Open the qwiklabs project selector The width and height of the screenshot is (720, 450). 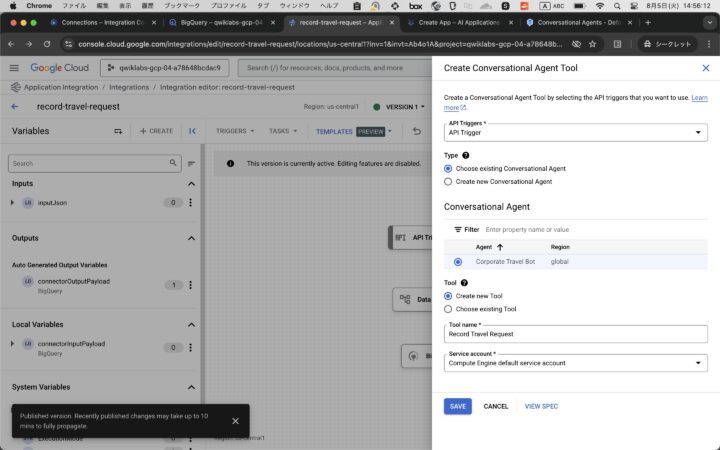(x=164, y=68)
